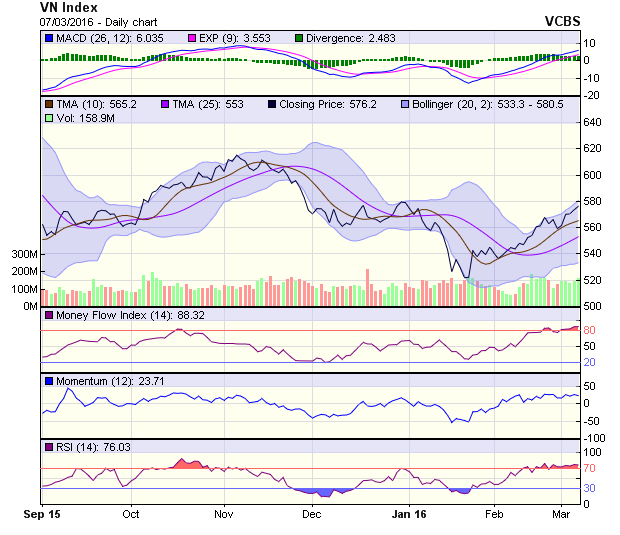Click the 600 price axis label

595,175
